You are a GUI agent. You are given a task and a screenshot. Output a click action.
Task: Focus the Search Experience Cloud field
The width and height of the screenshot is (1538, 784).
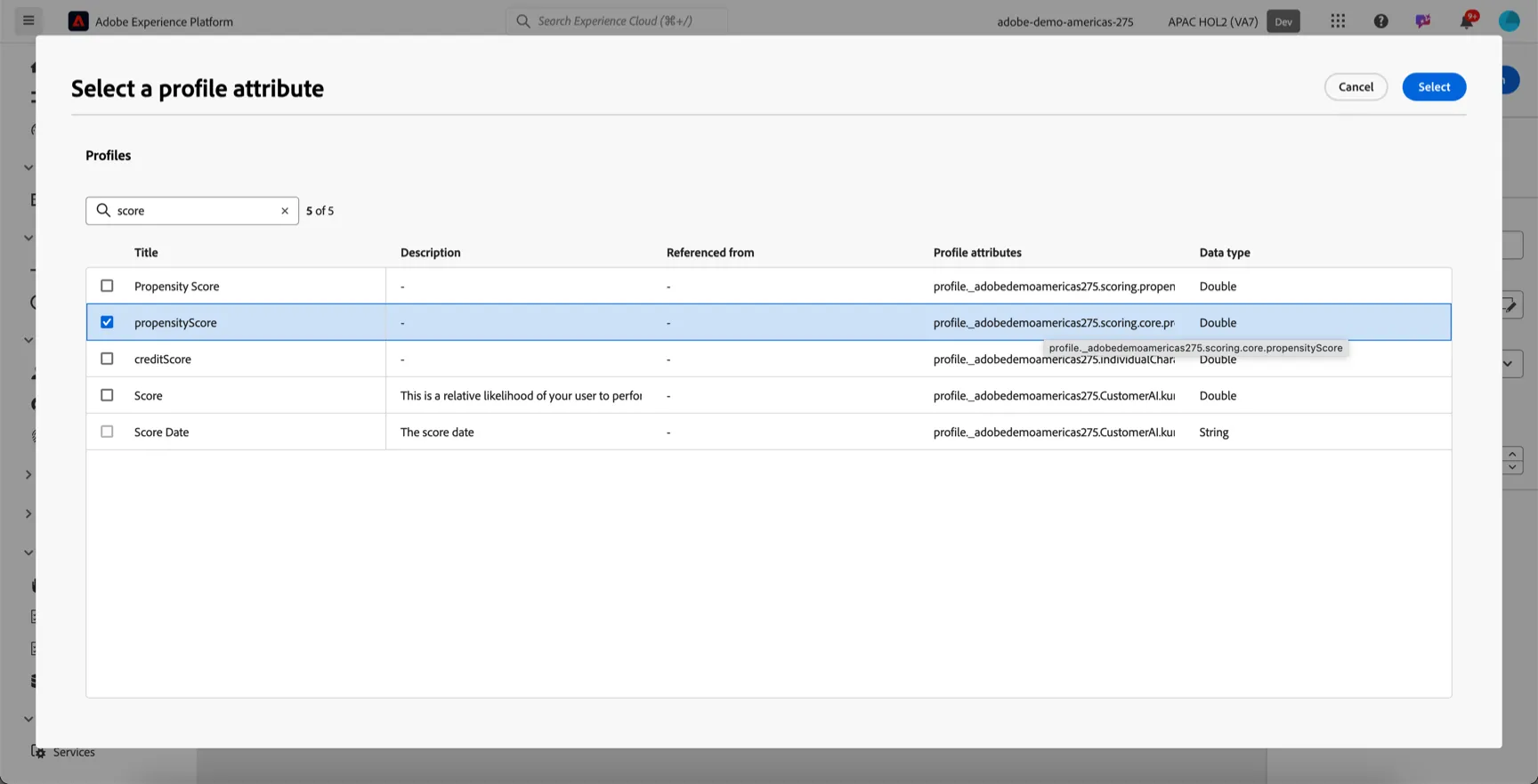(617, 20)
